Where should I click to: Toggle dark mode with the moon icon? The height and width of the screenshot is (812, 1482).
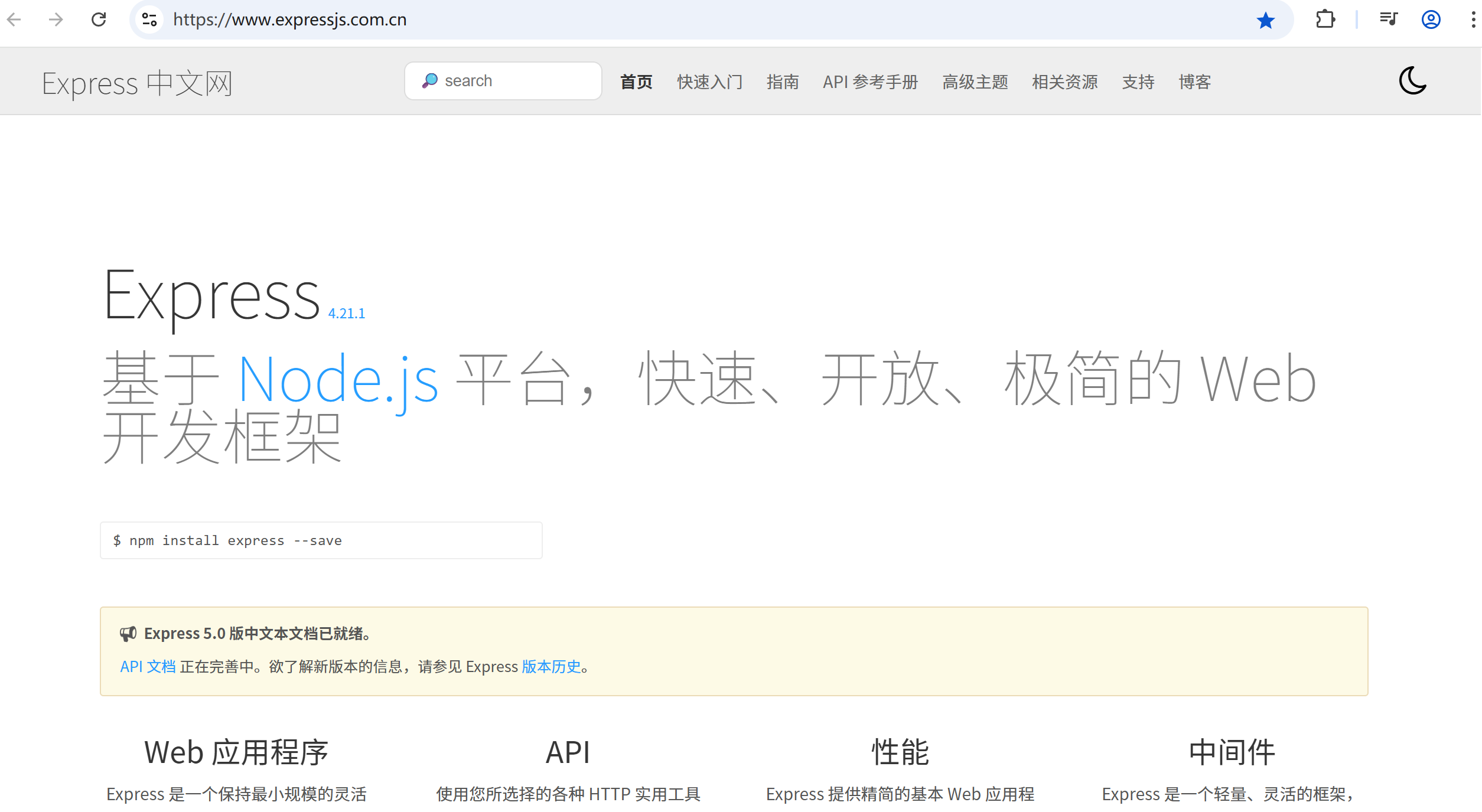point(1413,81)
